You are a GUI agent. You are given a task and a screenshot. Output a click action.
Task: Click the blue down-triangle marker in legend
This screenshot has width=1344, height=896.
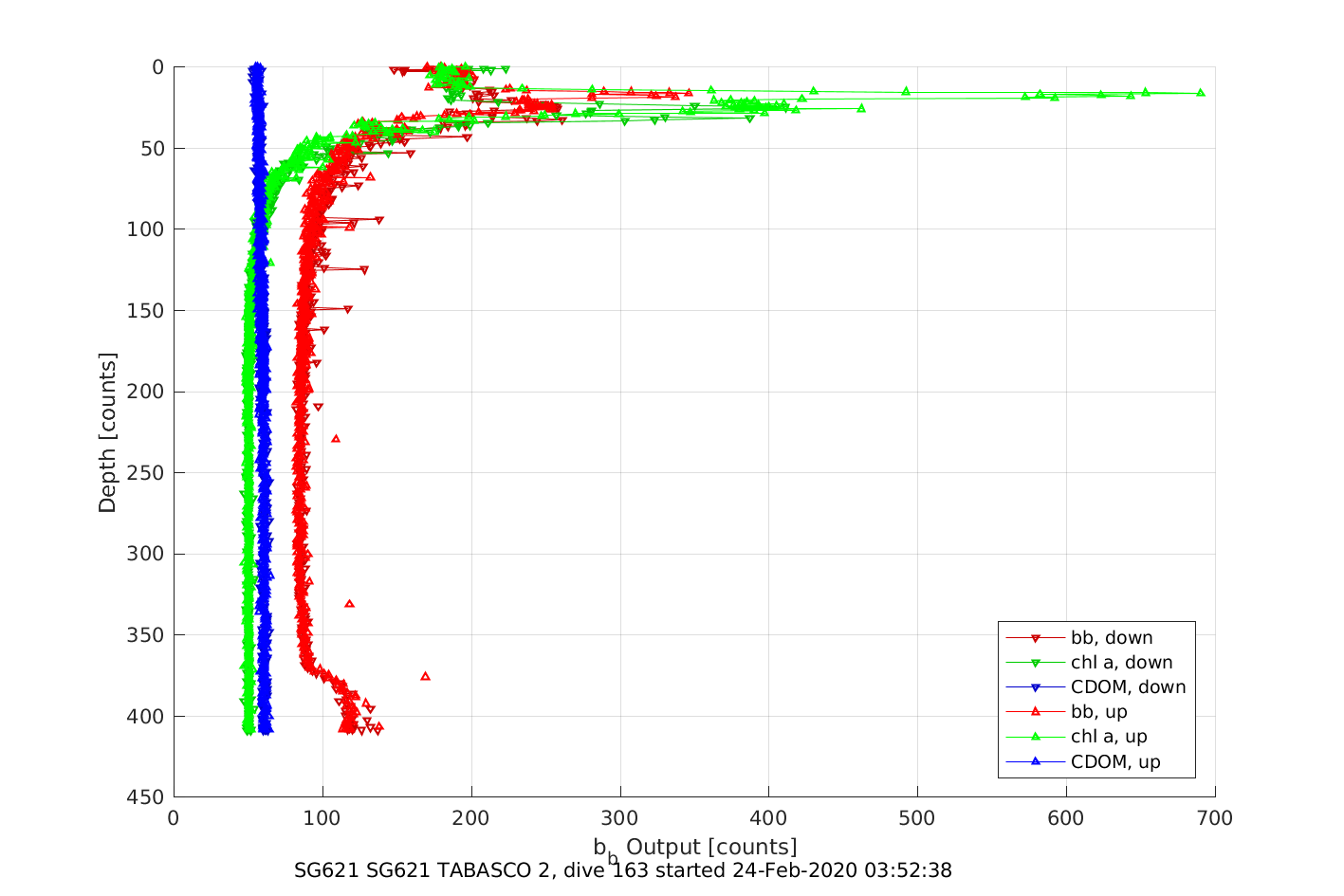(1036, 687)
